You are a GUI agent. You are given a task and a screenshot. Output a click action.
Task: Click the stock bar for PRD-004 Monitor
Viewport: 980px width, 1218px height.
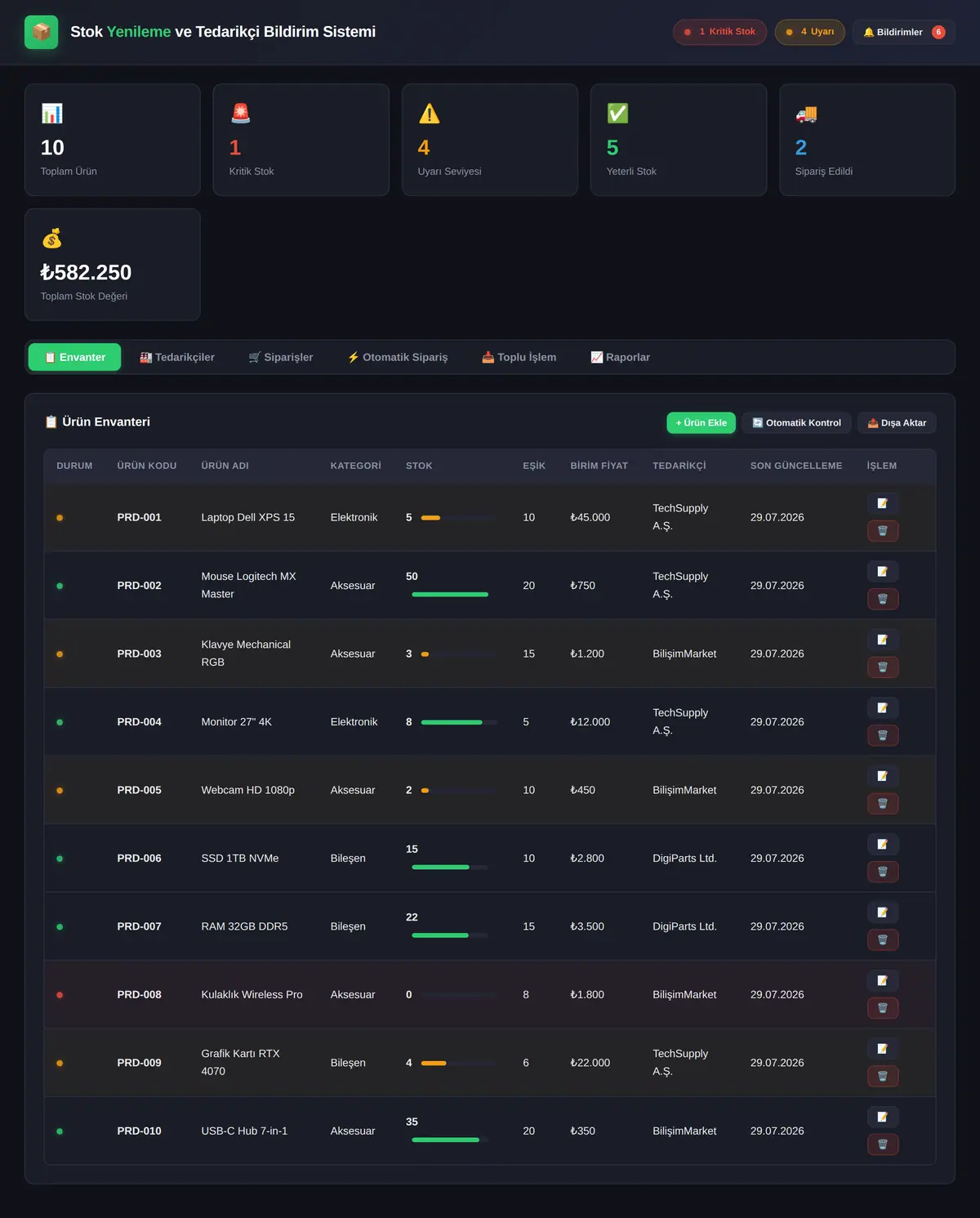459,722
